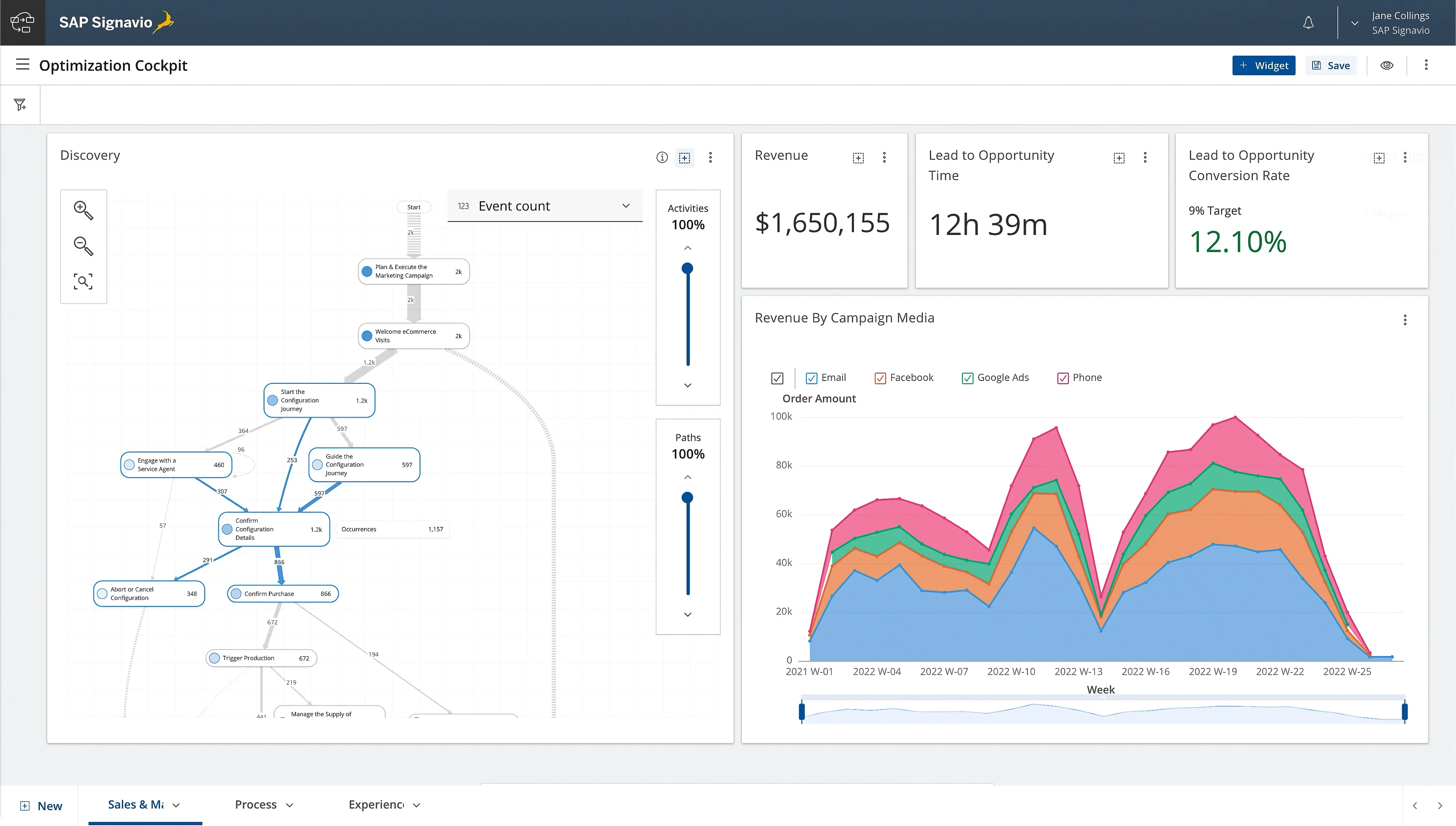This screenshot has height=826, width=1456.
Task: Switch to the Experience tab
Action: coord(377,804)
